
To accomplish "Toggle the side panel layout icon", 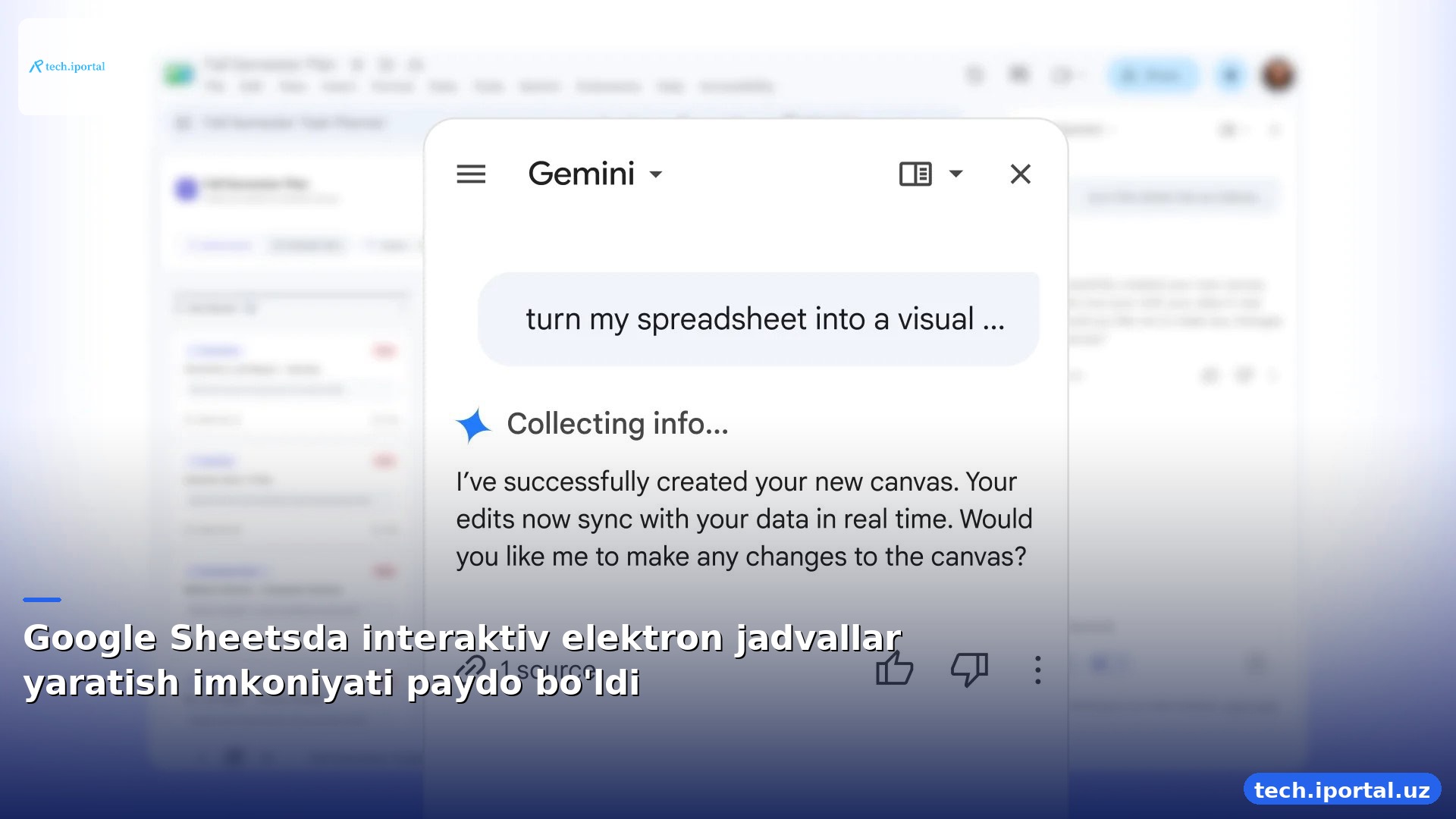I will tap(915, 174).
